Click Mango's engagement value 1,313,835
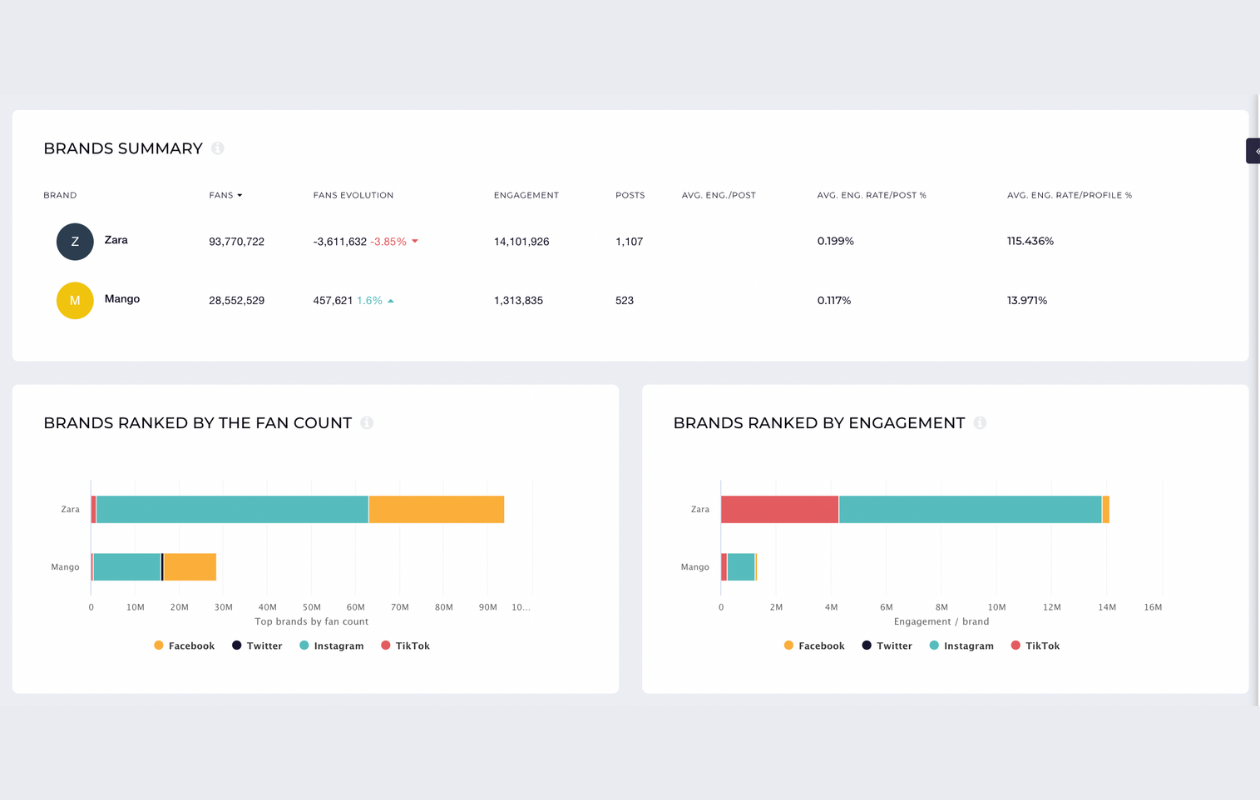Screen dimensions: 1260x800 (x=518, y=300)
